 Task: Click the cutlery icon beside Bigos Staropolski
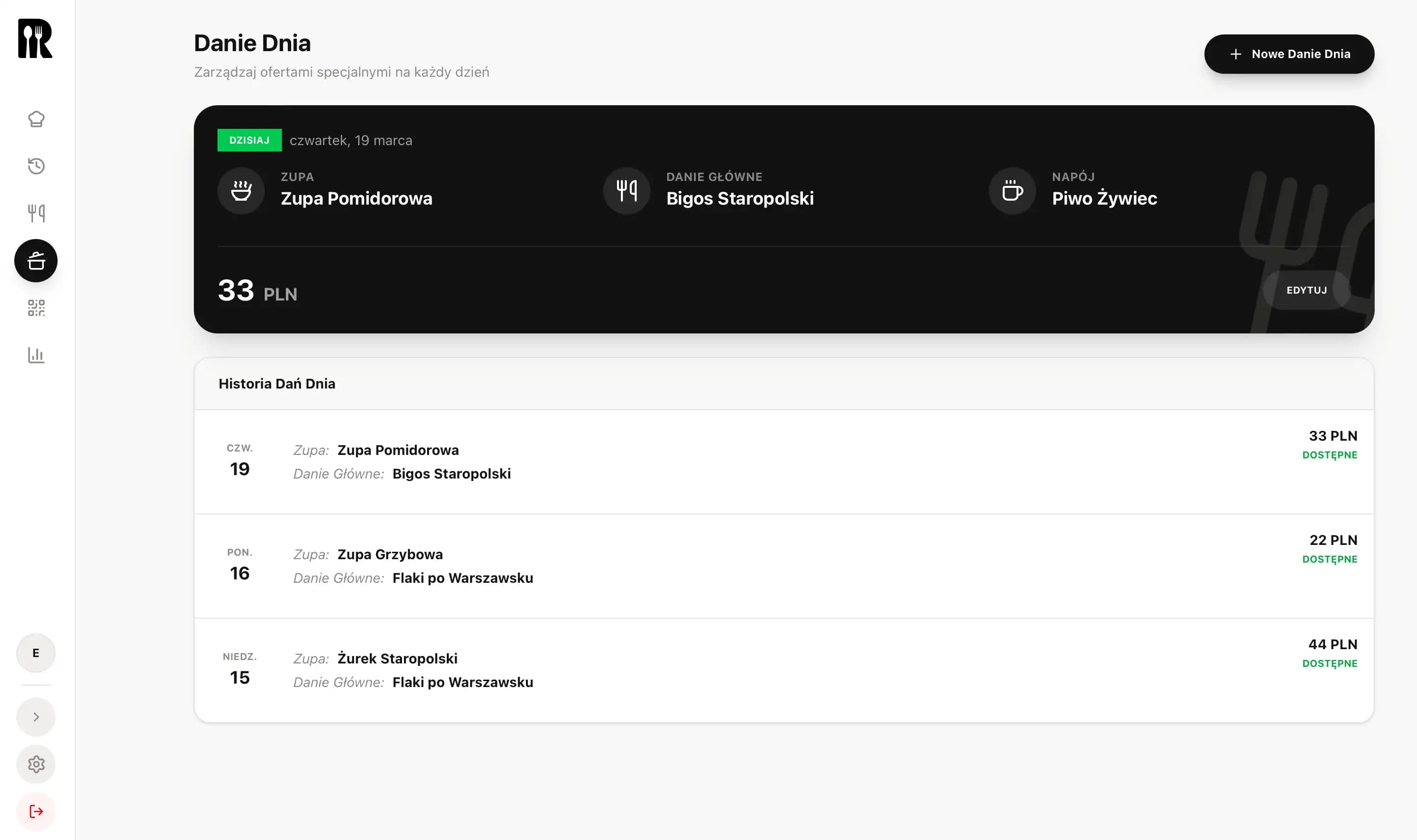click(x=627, y=191)
